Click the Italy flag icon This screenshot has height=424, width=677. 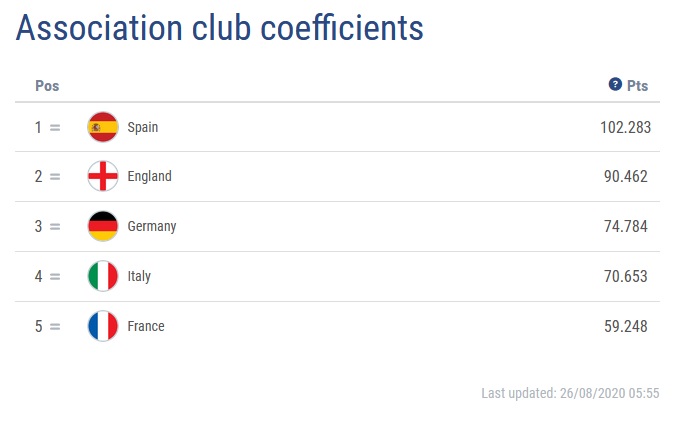[x=103, y=276]
